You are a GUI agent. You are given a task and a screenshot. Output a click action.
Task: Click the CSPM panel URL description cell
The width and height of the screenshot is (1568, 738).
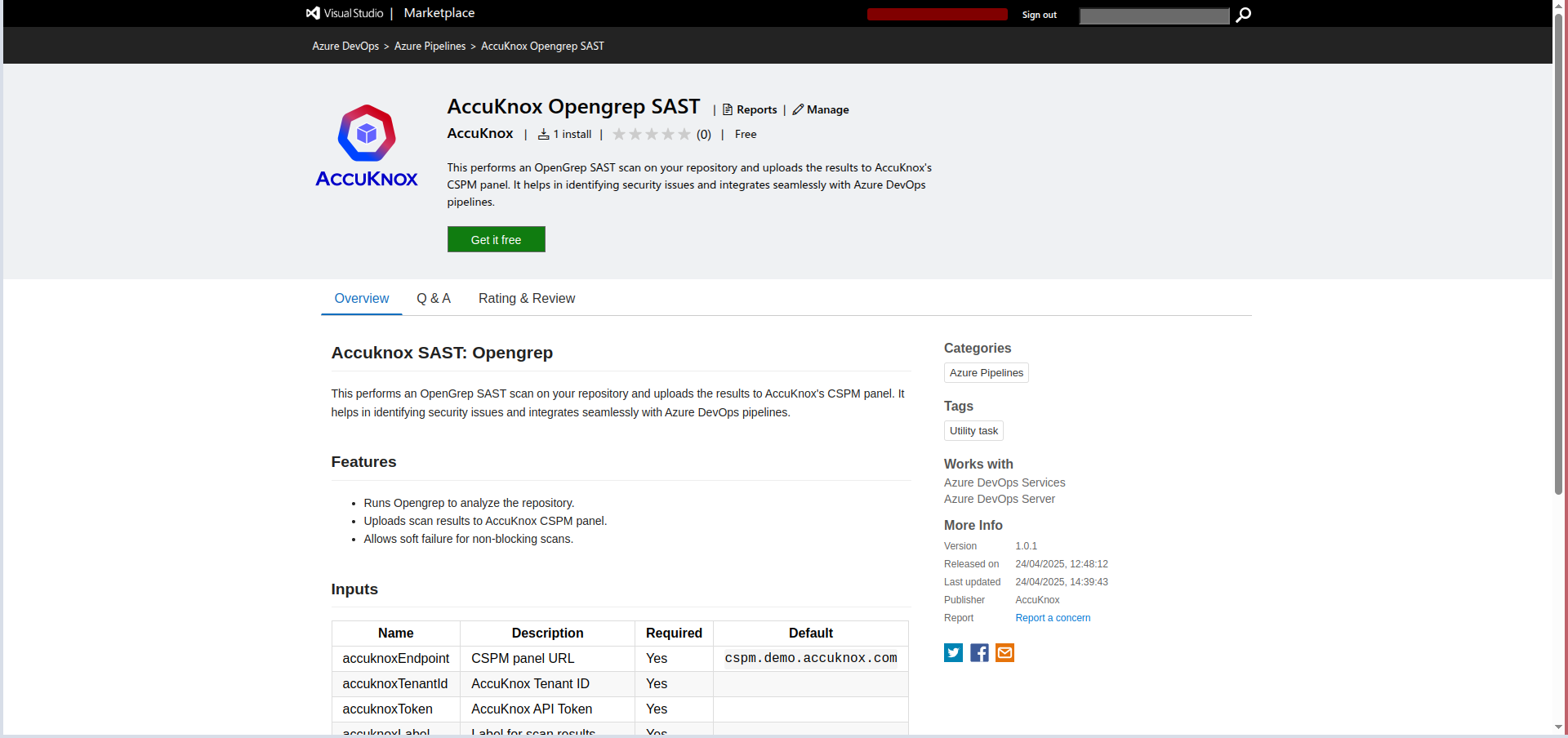(547, 658)
